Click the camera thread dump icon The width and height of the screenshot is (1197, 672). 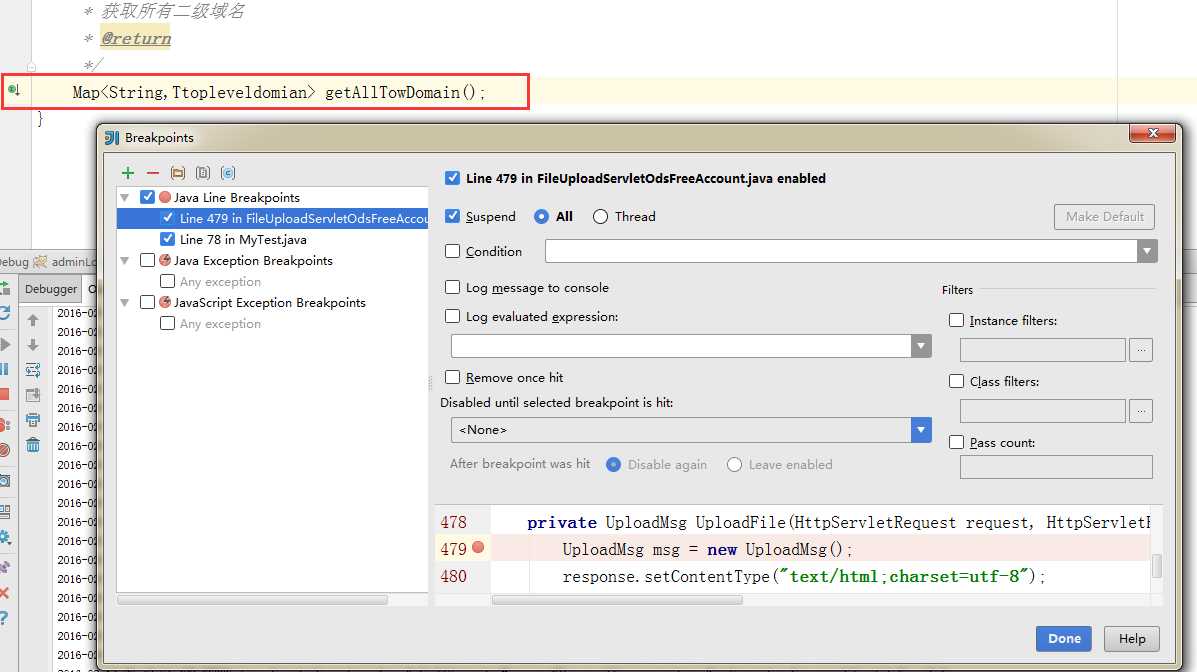point(5,481)
